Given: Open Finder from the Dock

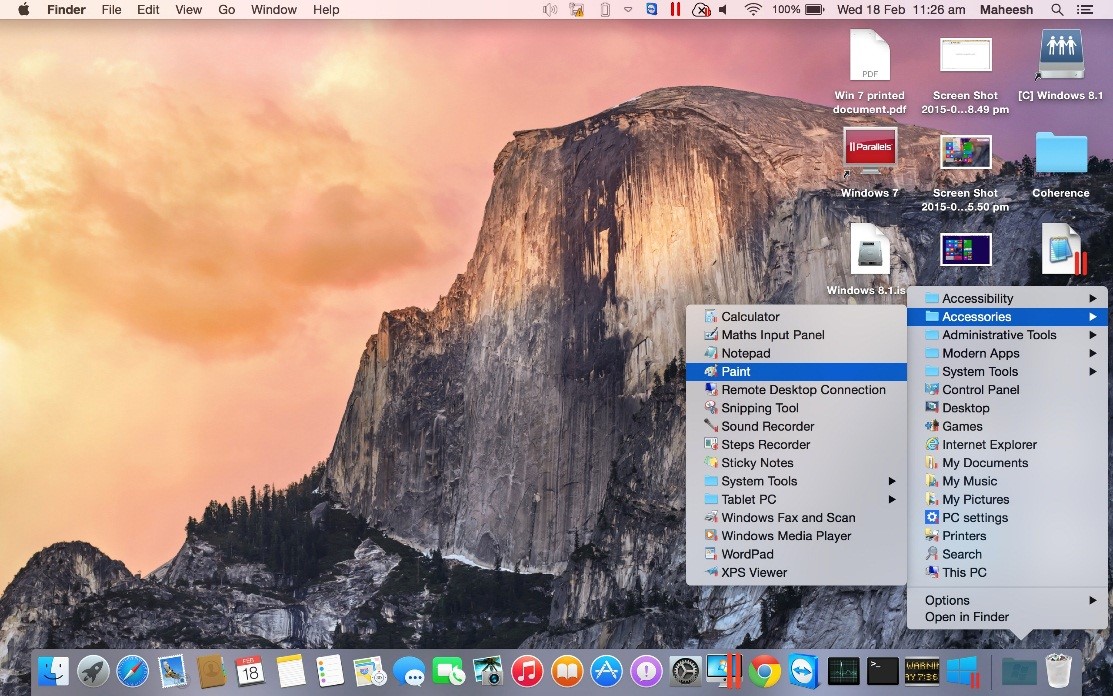Looking at the screenshot, I should (x=54, y=671).
